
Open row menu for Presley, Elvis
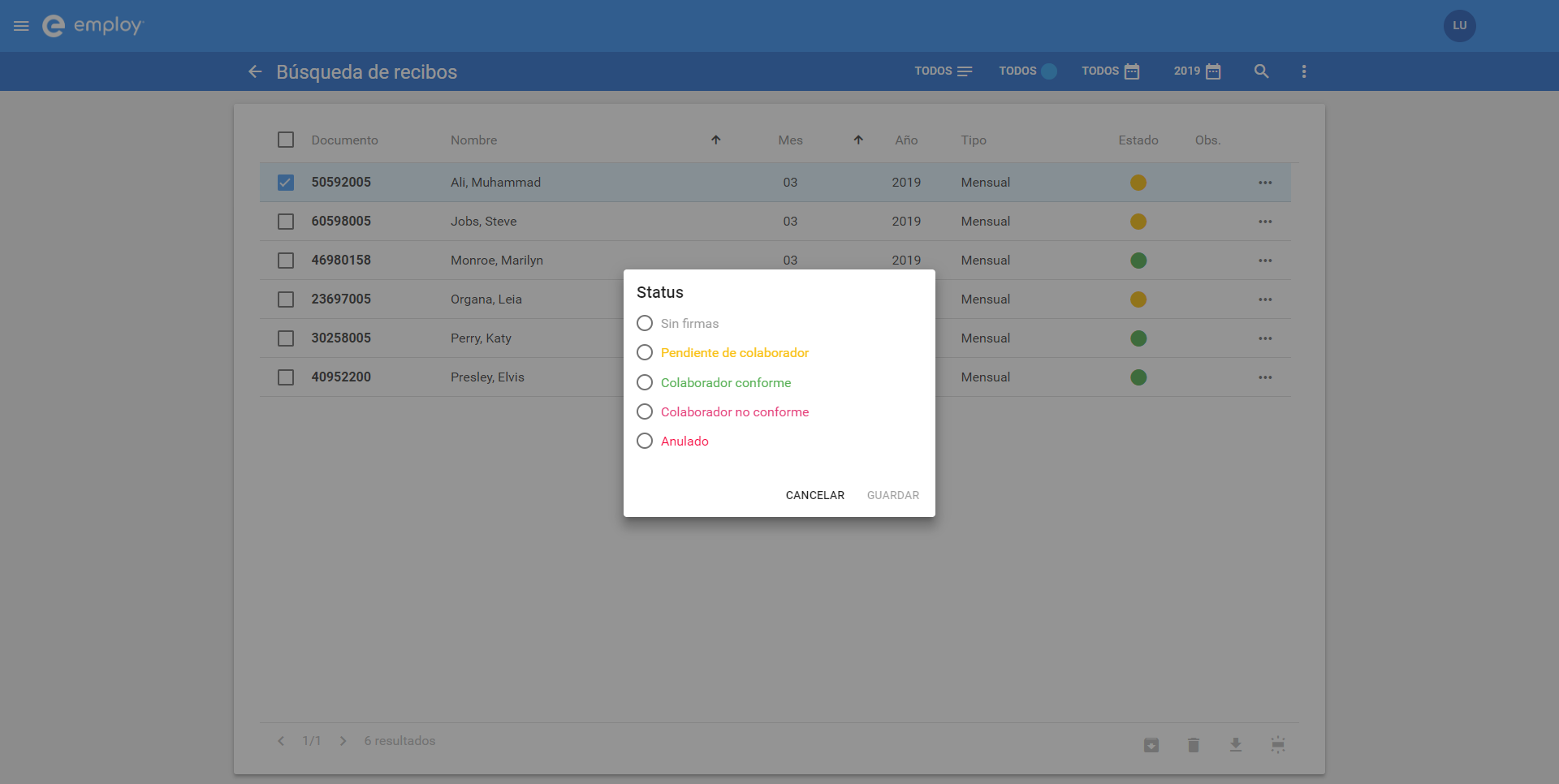tap(1265, 377)
